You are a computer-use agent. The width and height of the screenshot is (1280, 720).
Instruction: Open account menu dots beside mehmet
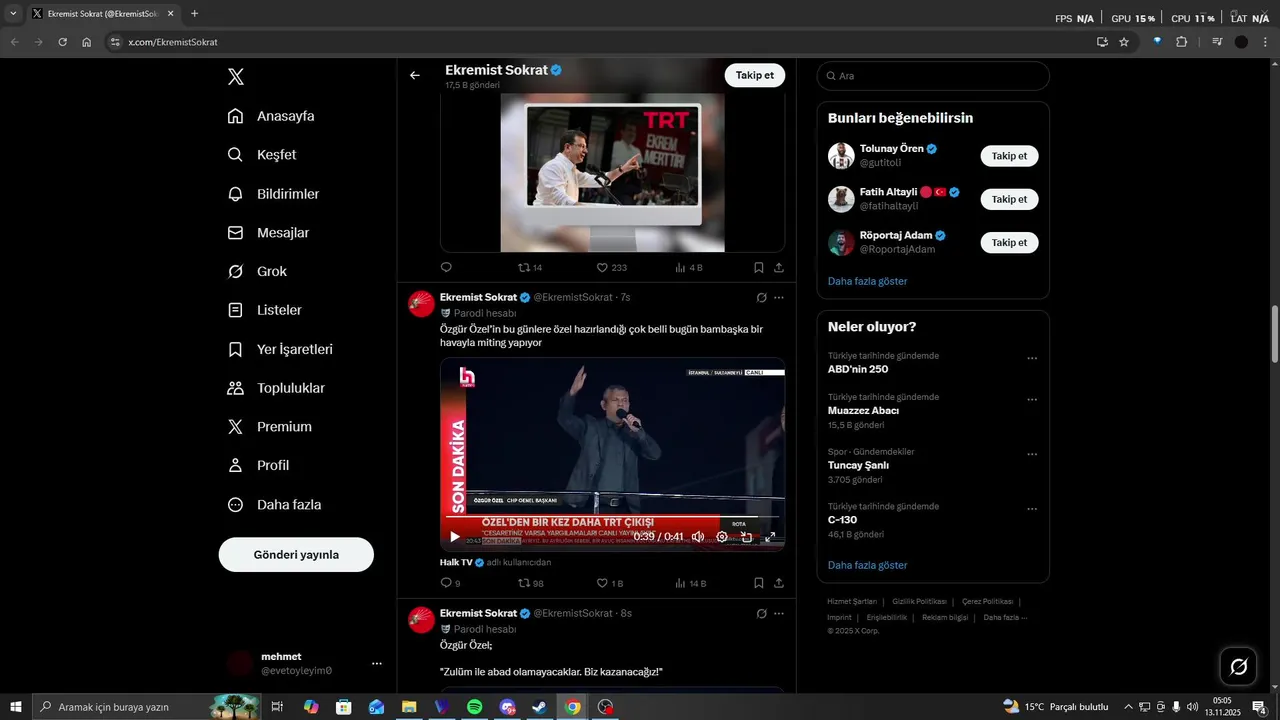pos(377,664)
